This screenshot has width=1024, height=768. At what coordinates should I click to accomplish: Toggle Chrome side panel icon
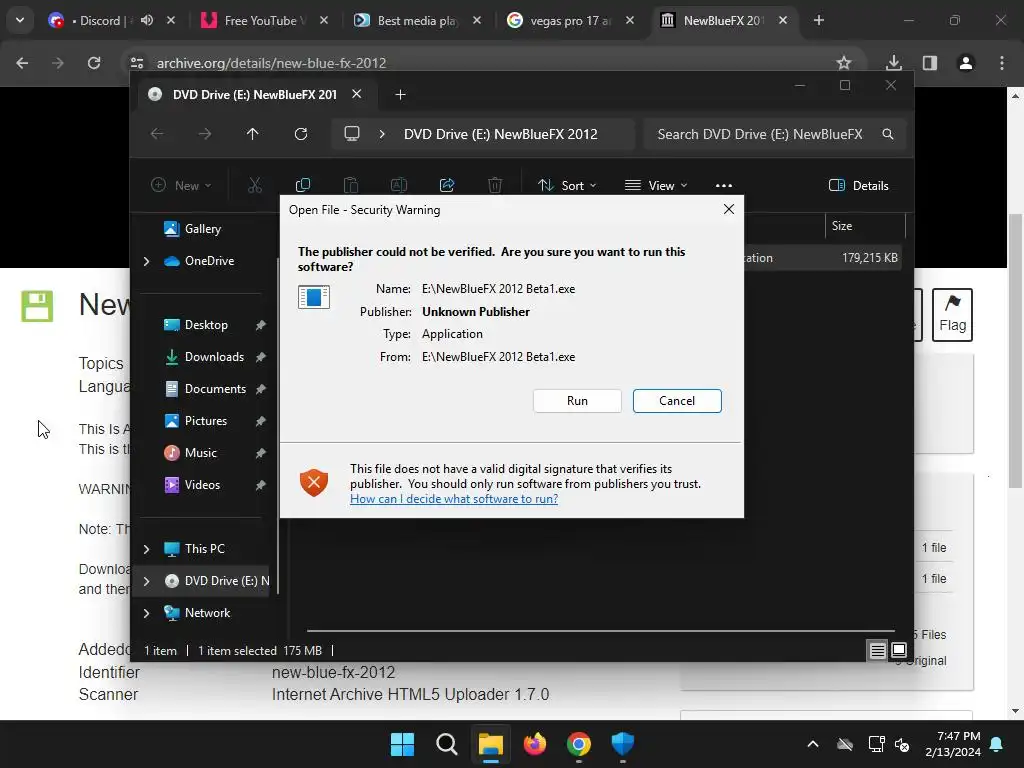(x=930, y=63)
